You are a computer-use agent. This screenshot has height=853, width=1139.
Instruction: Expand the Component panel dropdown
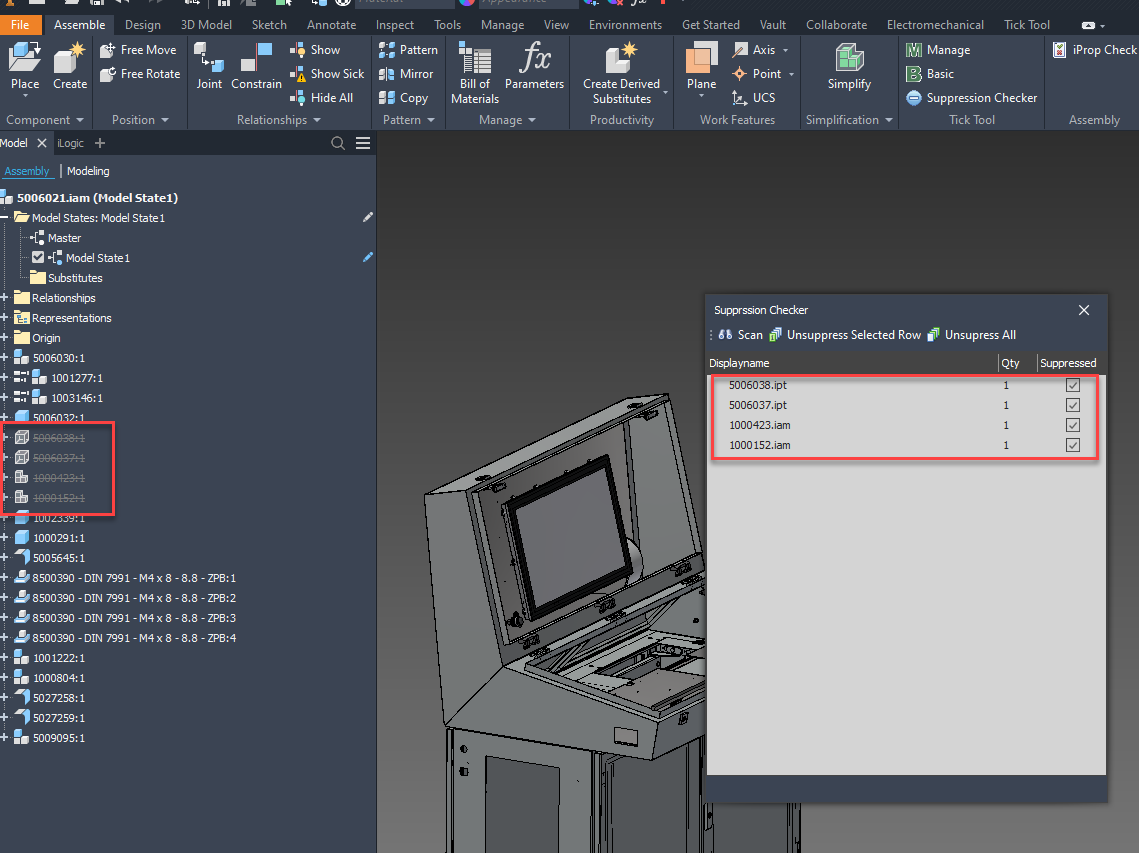coord(79,120)
